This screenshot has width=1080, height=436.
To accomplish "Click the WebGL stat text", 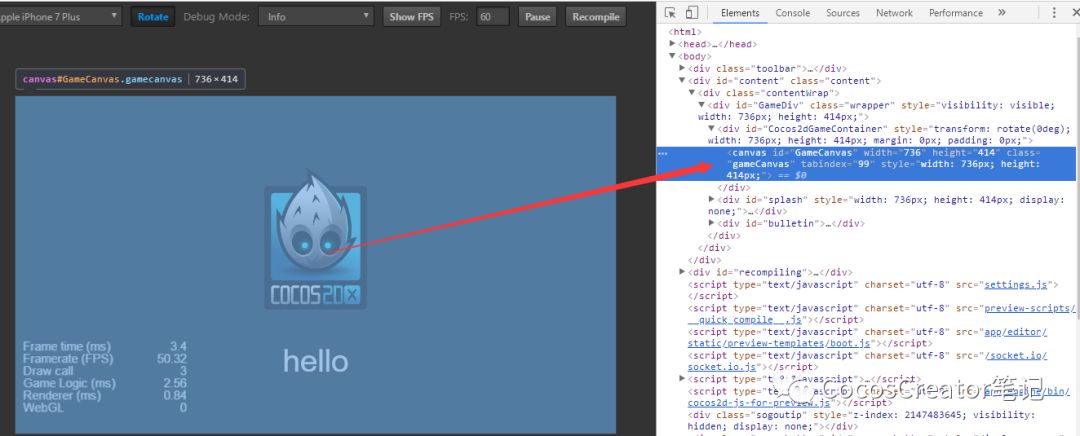I will pyautogui.click(x=43, y=408).
